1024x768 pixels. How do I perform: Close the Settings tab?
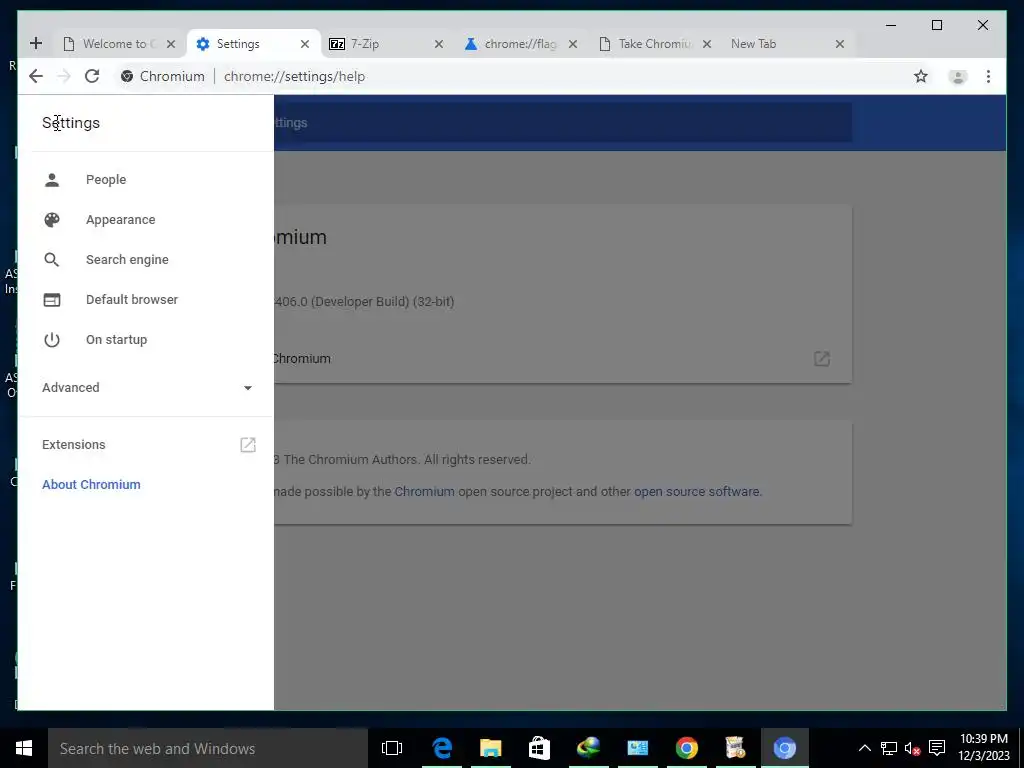click(304, 44)
